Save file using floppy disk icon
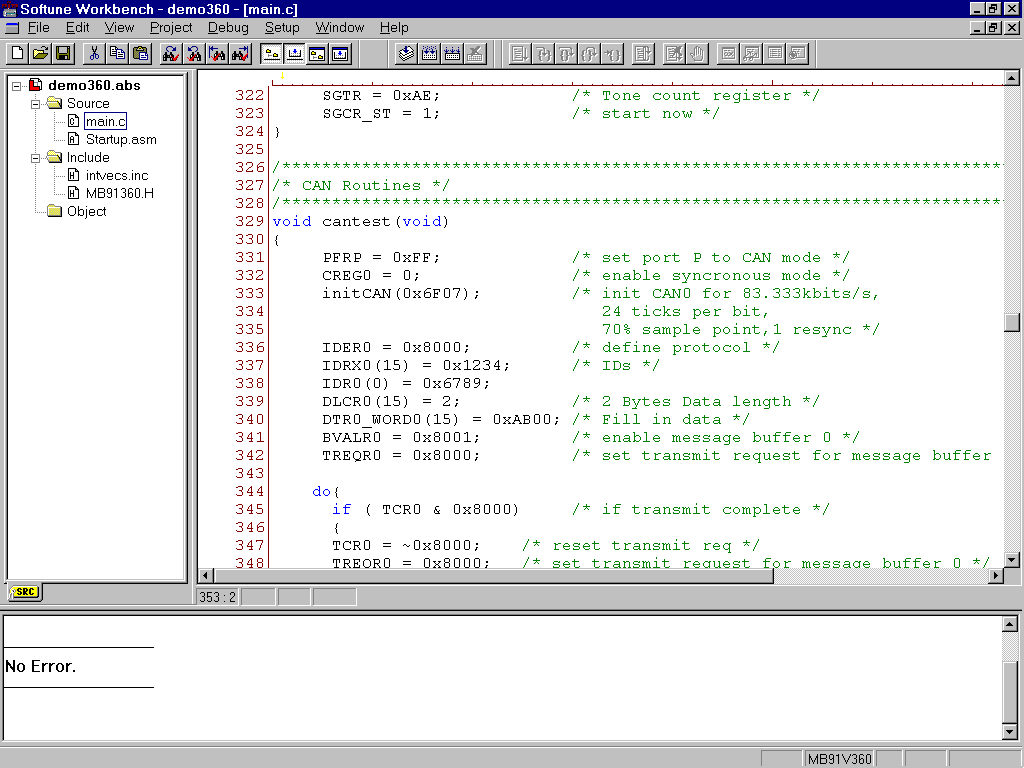The image size is (1024, 768). tap(63, 53)
